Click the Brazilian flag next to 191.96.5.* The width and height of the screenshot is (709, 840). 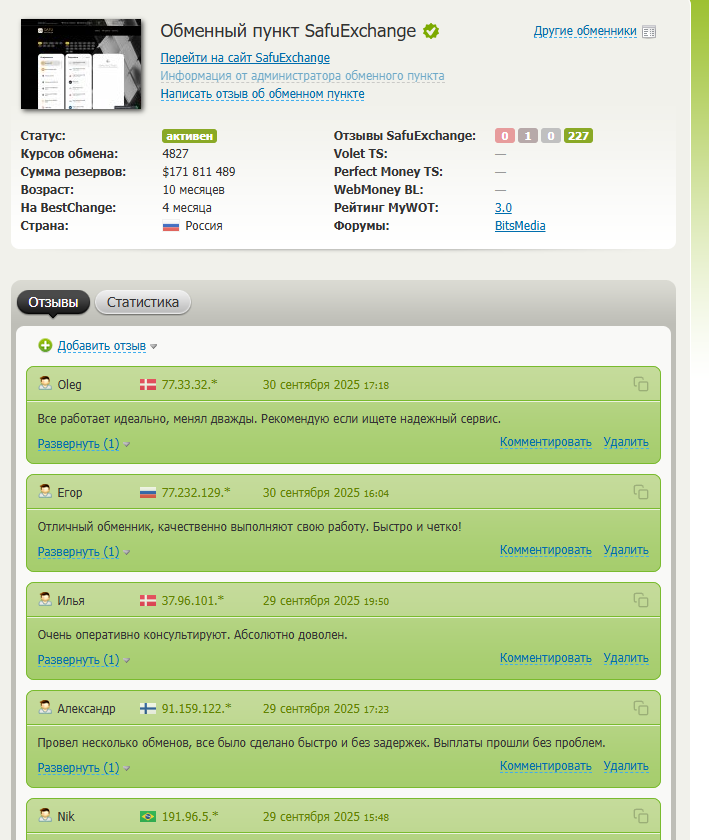pos(148,816)
